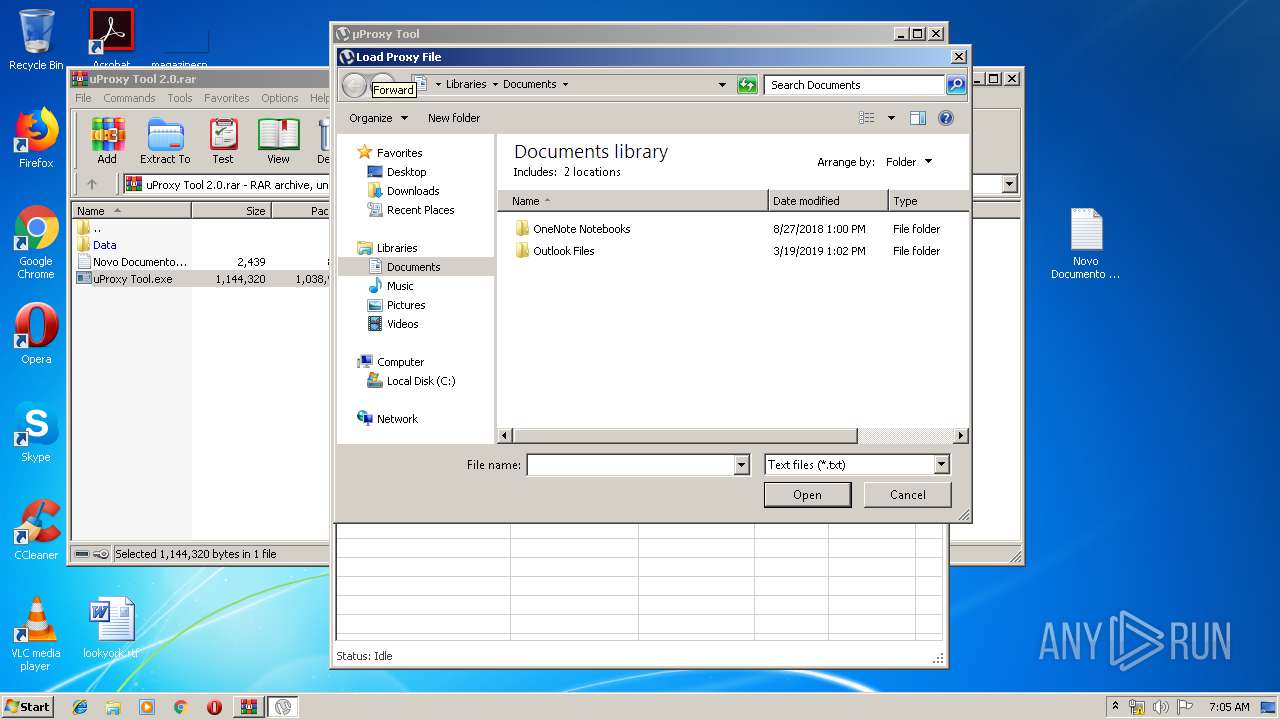Select Opera desktop shortcut
1280x720 pixels.
point(36,335)
